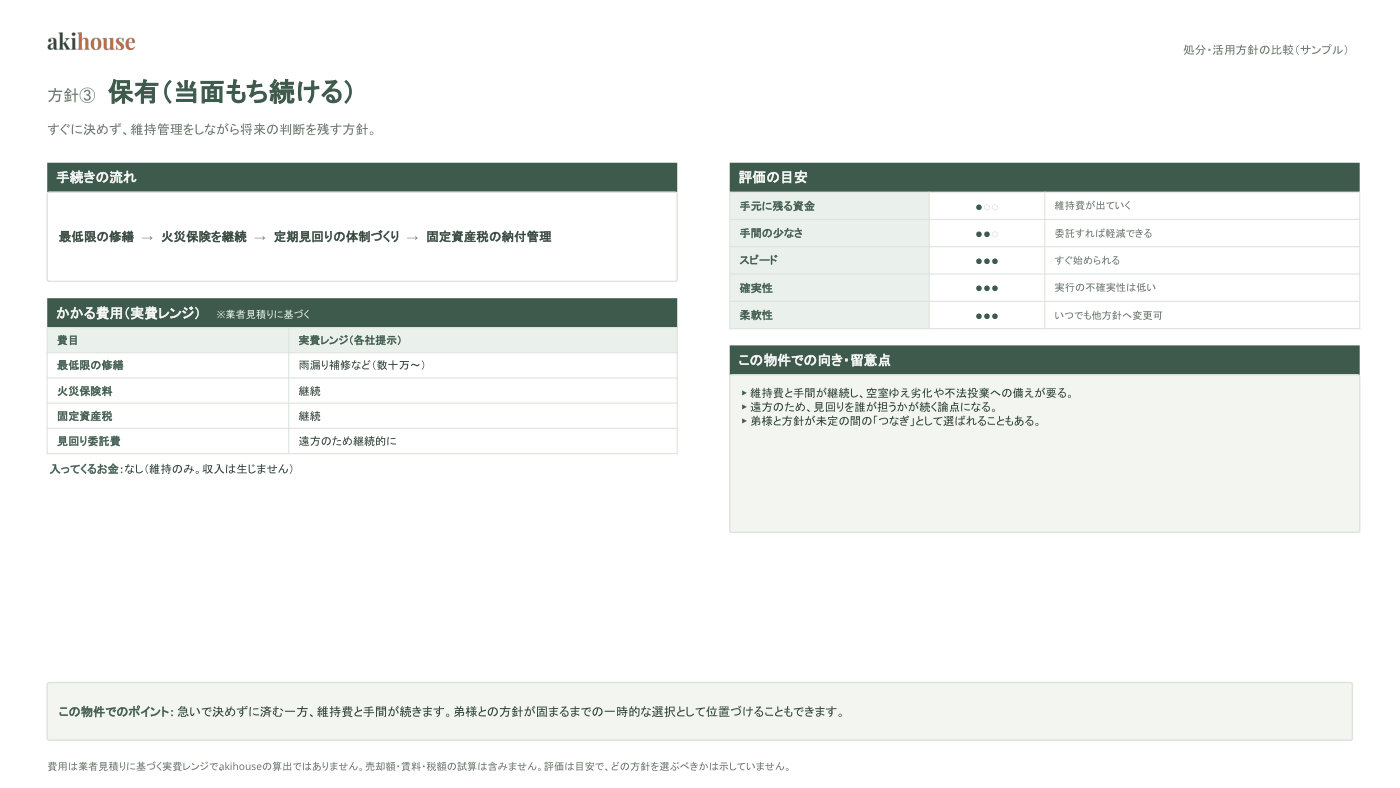Click the 評価の目安 section header

[x=1044, y=177]
